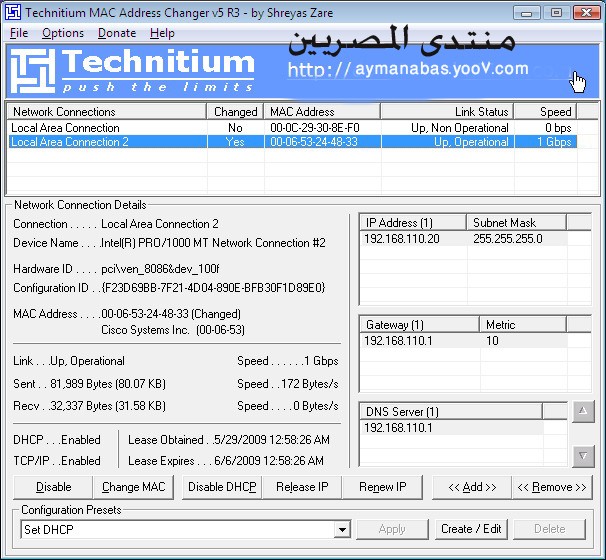Click the gateway metric value 10
The height and width of the screenshot is (560, 606).
(x=492, y=341)
